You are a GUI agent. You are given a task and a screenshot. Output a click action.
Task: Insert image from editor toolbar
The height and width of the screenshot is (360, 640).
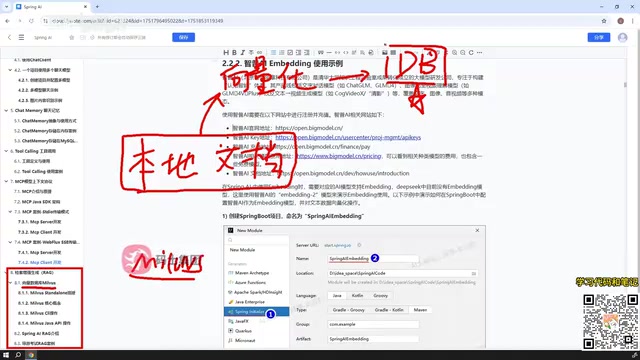coord(384,53)
